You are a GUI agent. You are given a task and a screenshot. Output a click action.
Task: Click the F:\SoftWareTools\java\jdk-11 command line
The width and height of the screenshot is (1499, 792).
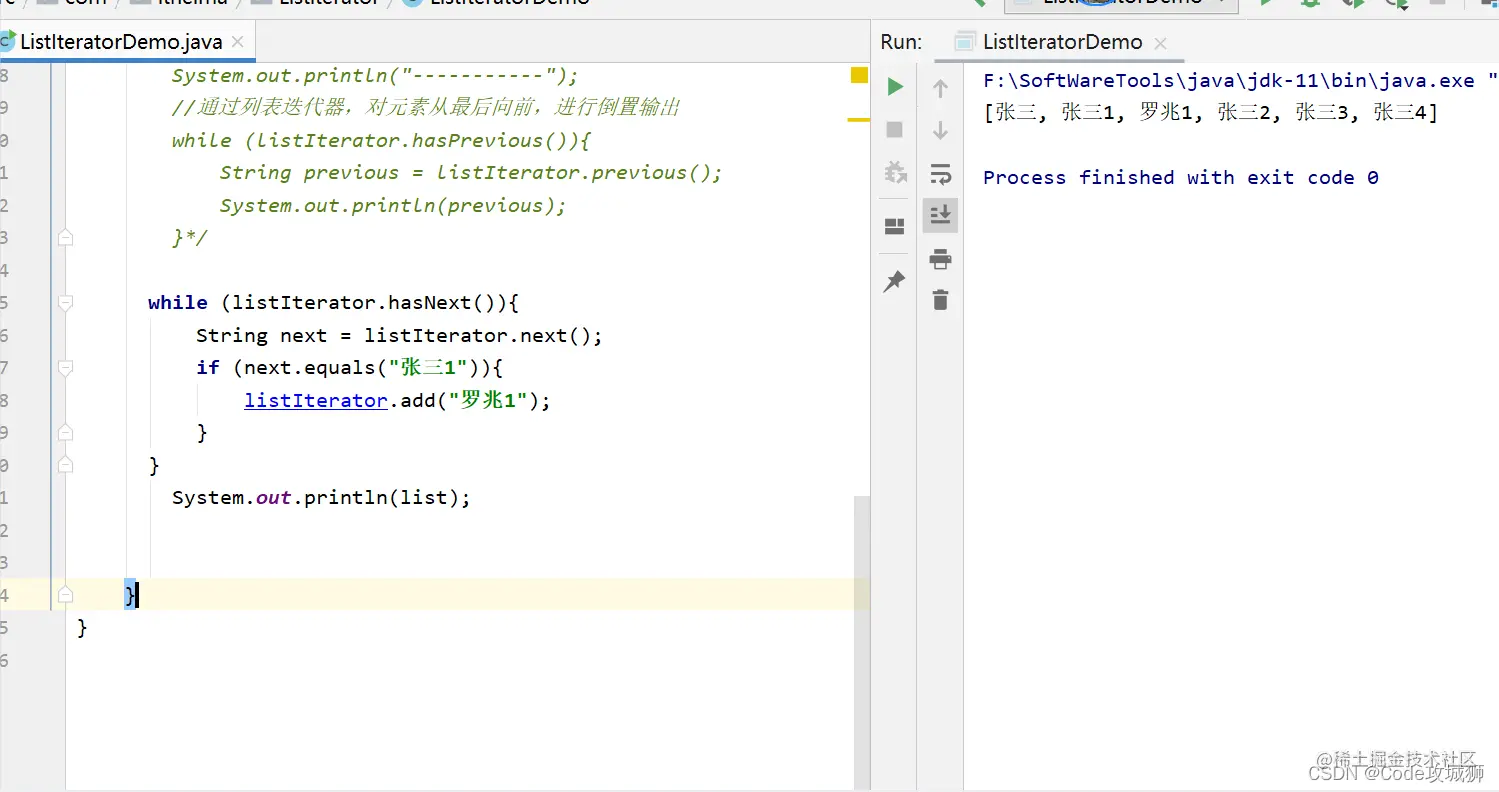coord(1240,80)
